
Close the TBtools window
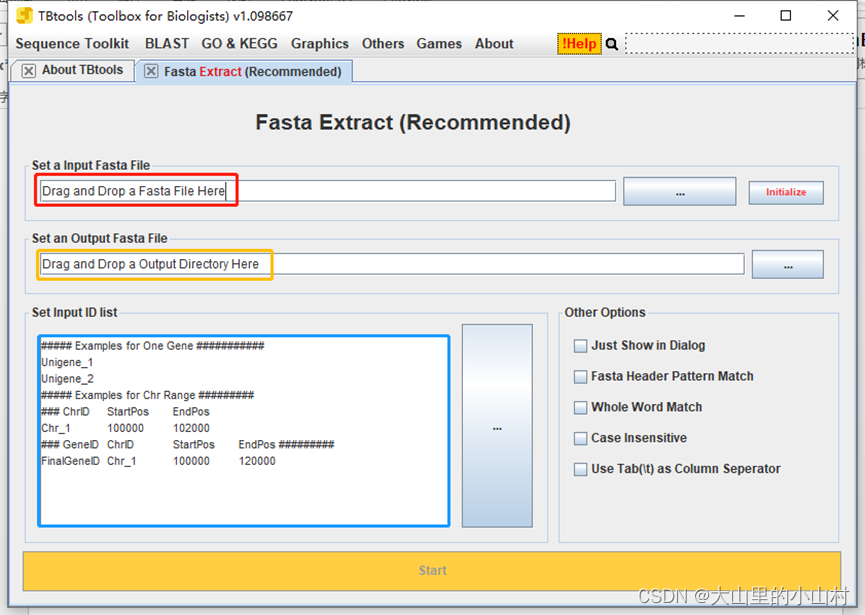(x=833, y=16)
